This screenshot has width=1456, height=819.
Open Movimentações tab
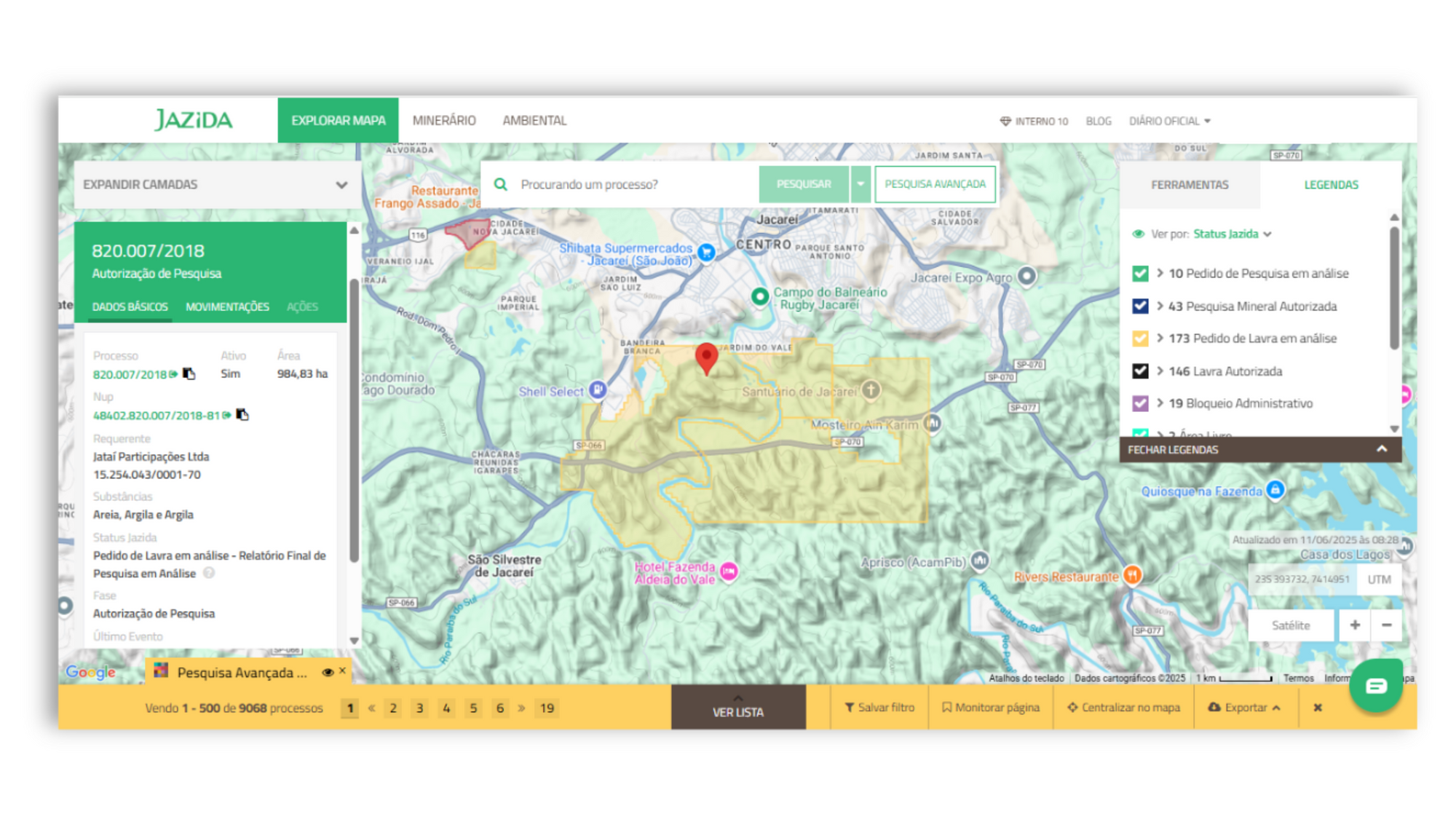227,306
